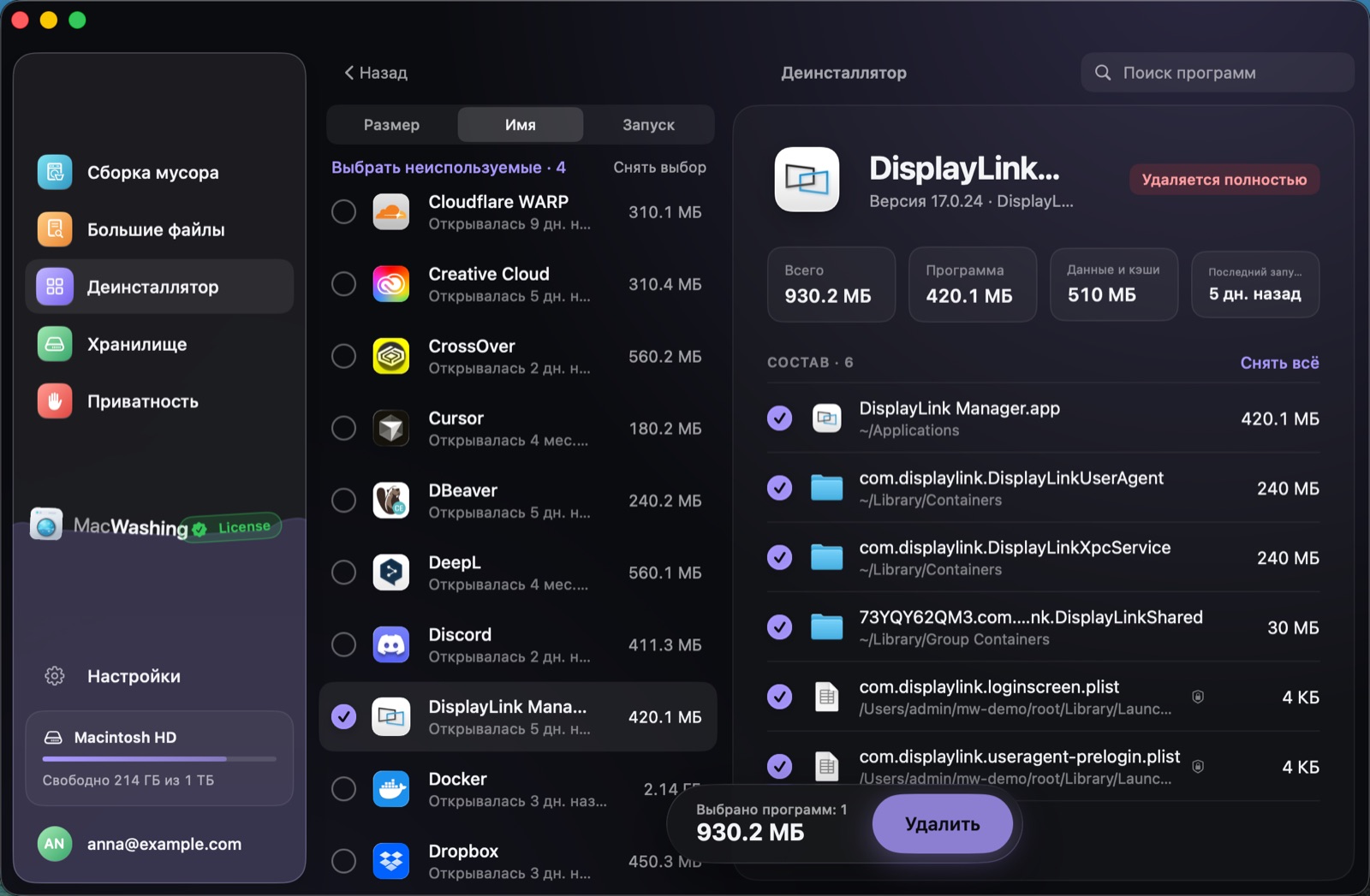Click the Cloudflare WARP app icon
This screenshot has width=1370, height=896.
point(391,211)
